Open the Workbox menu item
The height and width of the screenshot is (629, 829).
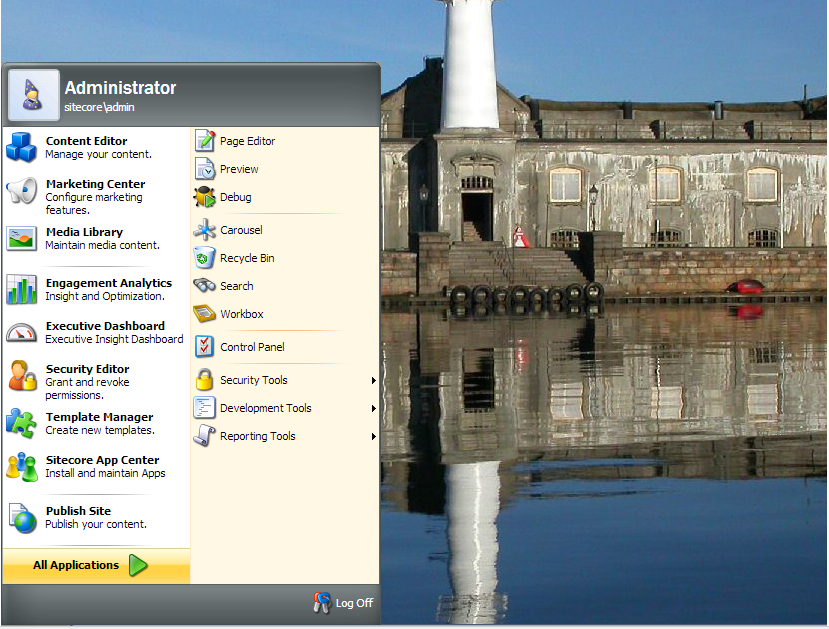coord(242,314)
